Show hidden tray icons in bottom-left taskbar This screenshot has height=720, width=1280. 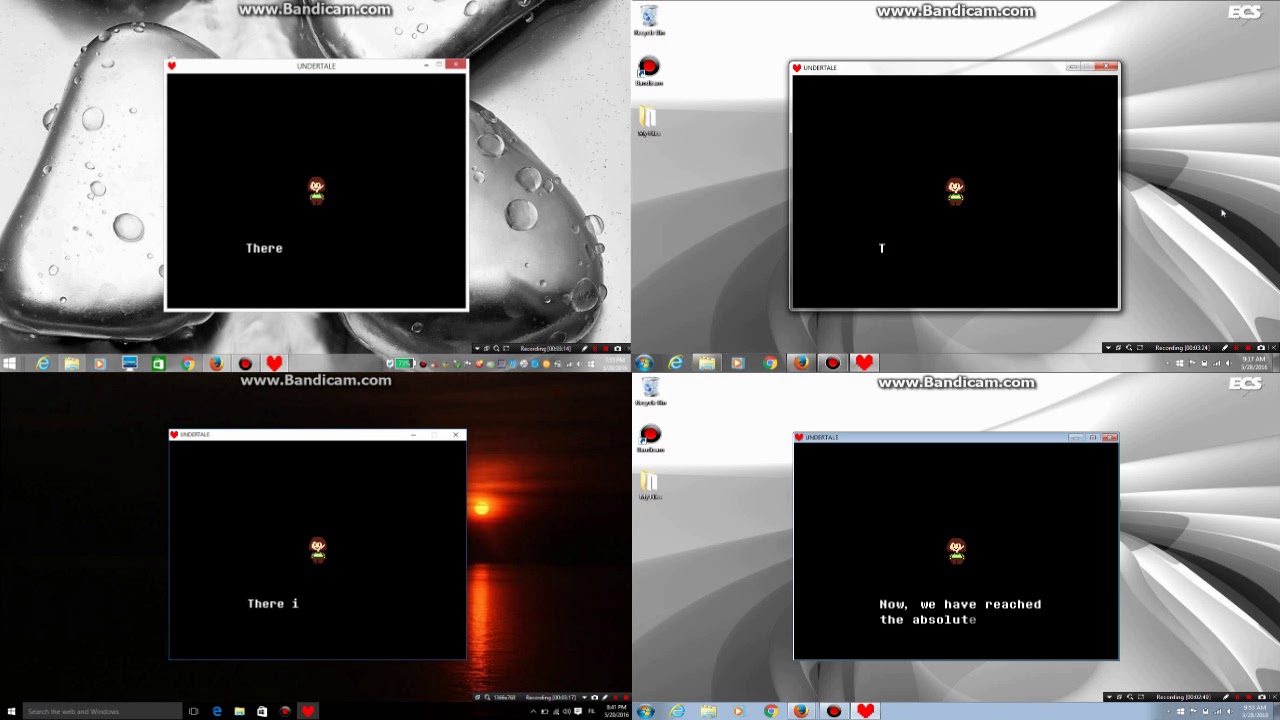[533, 712]
